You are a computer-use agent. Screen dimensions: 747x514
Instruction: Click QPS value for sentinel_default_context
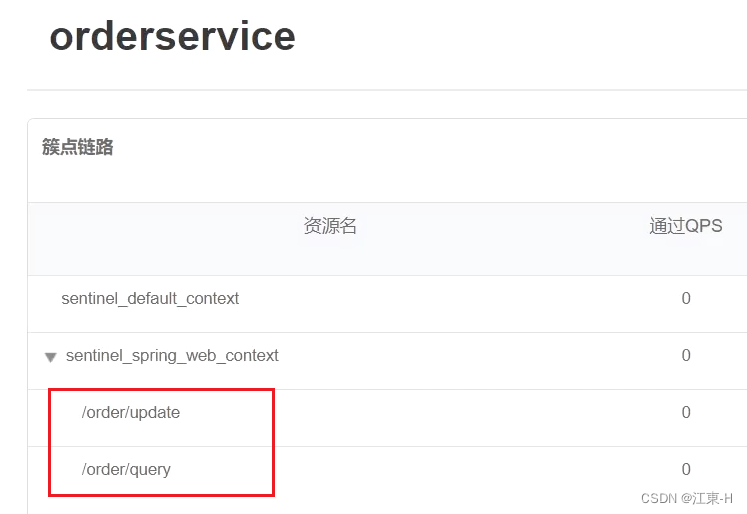(686, 298)
